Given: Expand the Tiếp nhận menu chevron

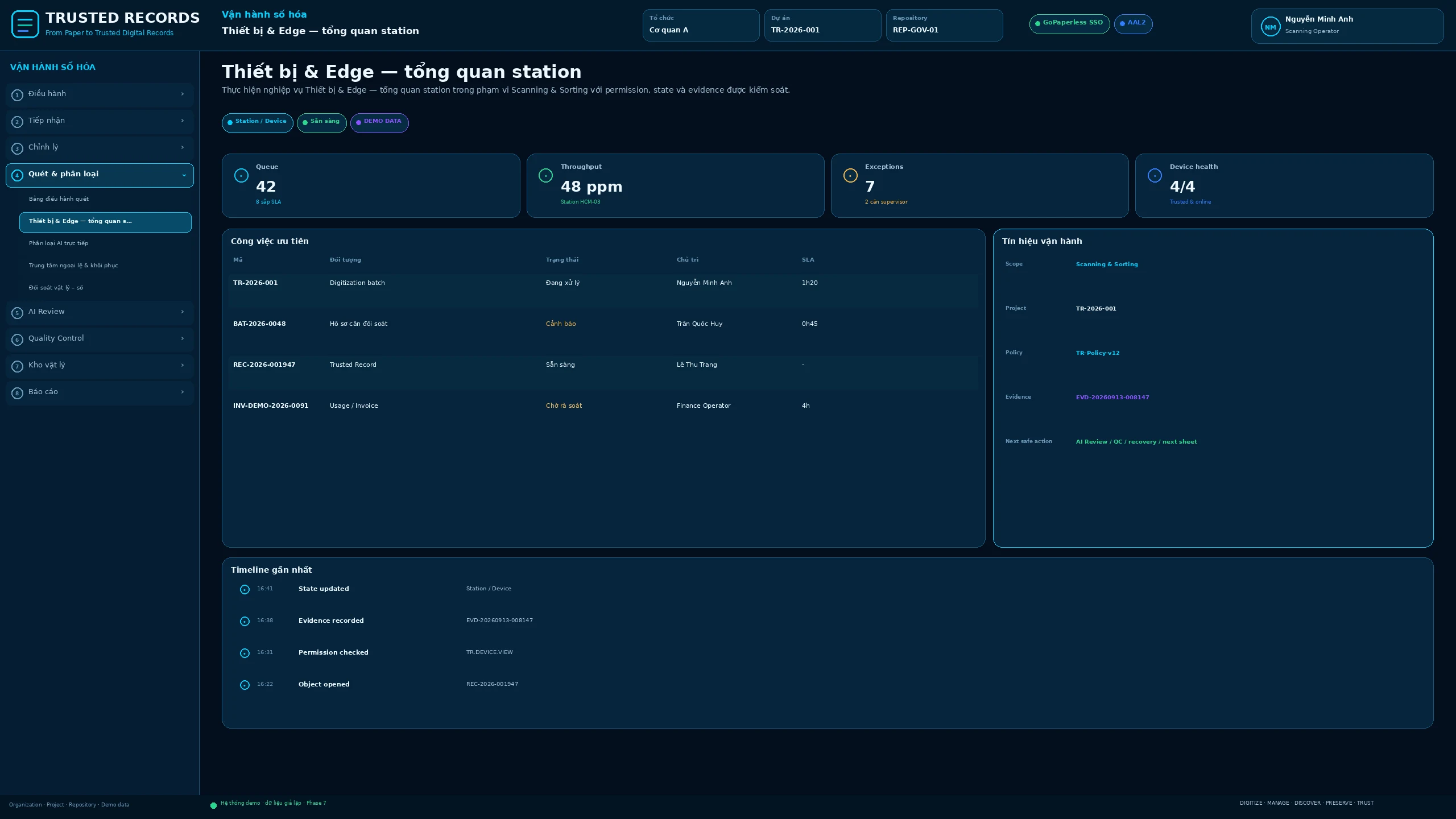Looking at the screenshot, I should pos(183,121).
